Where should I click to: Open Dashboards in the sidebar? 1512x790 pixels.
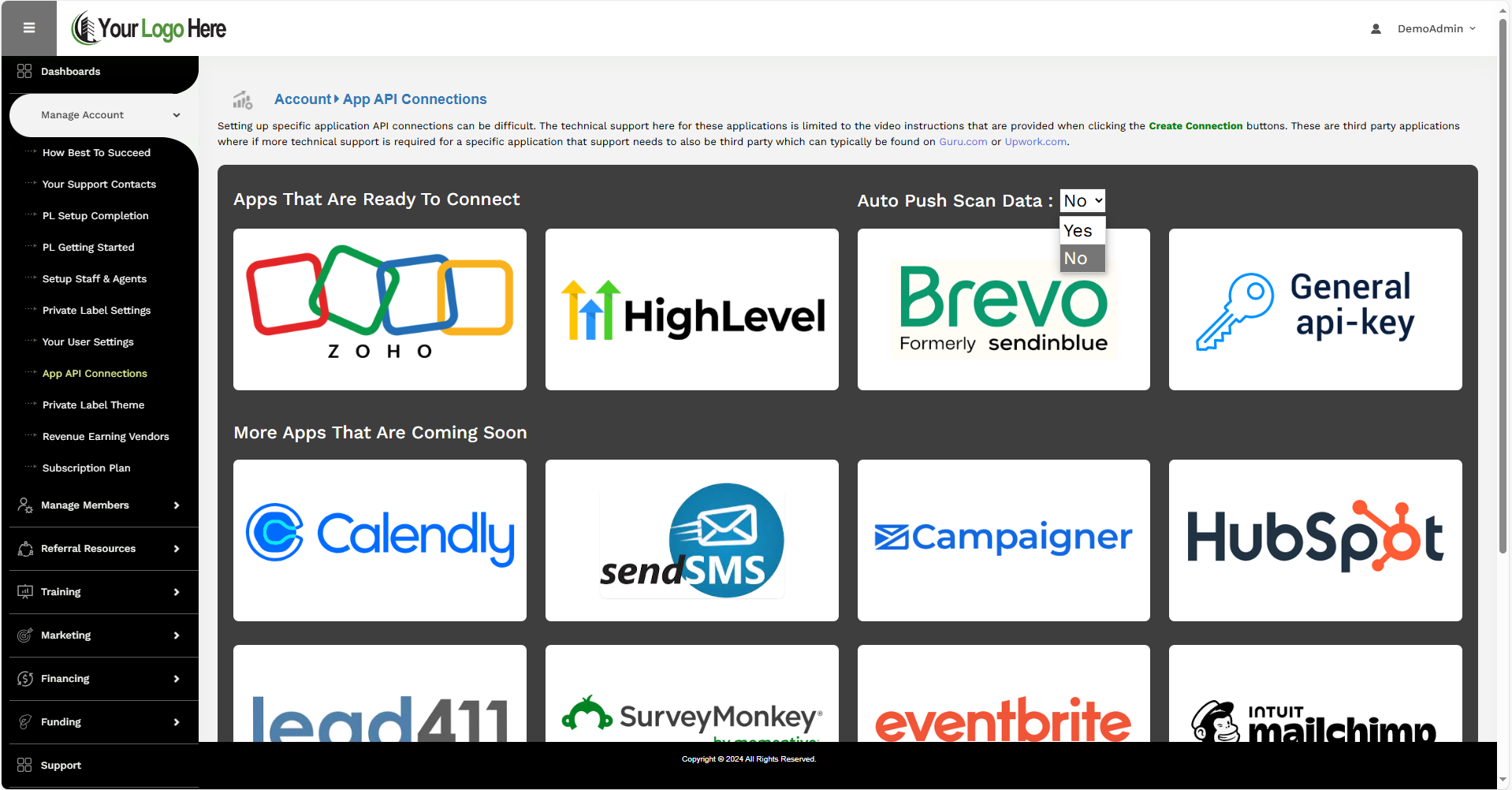pos(71,71)
